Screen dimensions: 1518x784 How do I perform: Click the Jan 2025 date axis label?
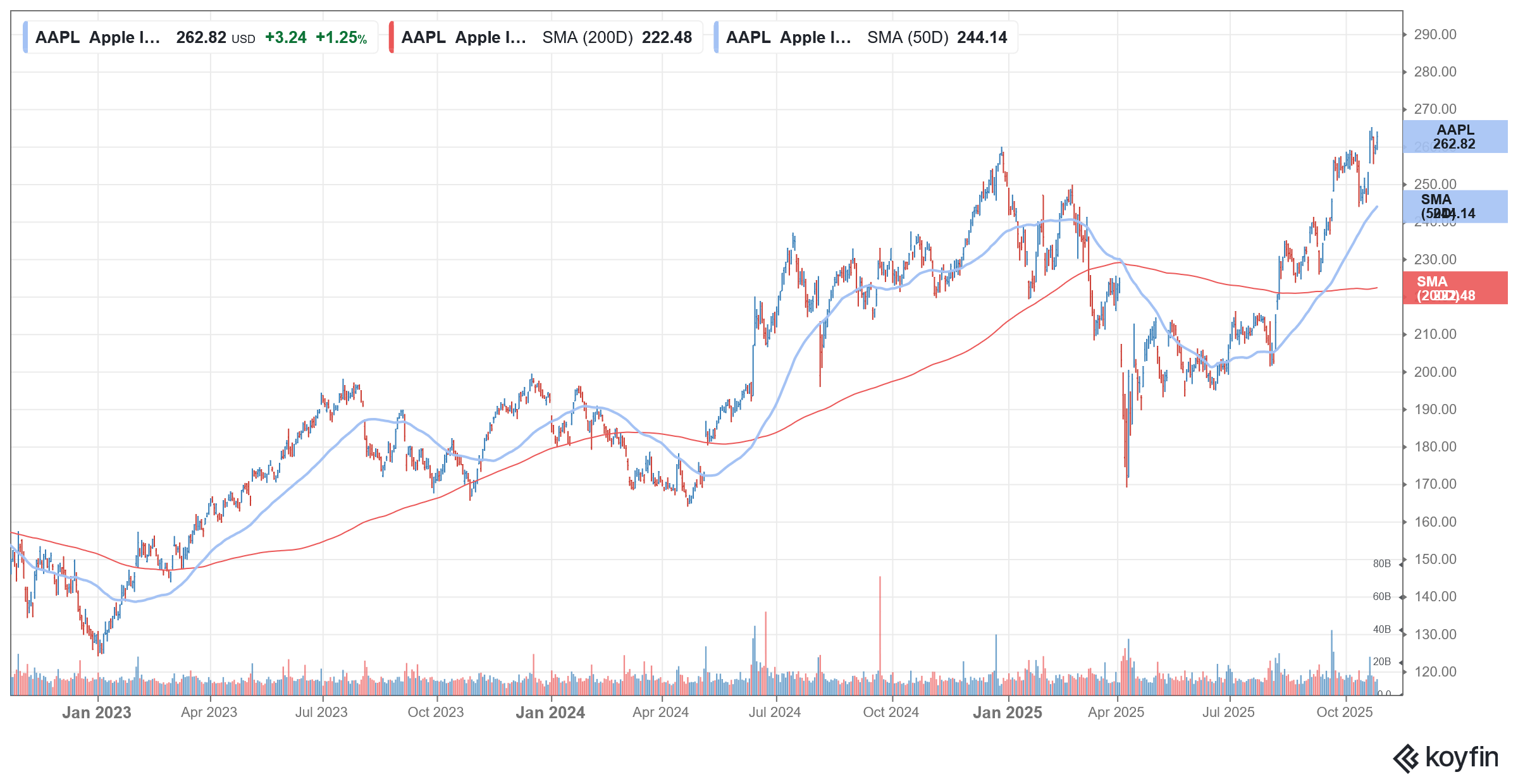[1007, 713]
